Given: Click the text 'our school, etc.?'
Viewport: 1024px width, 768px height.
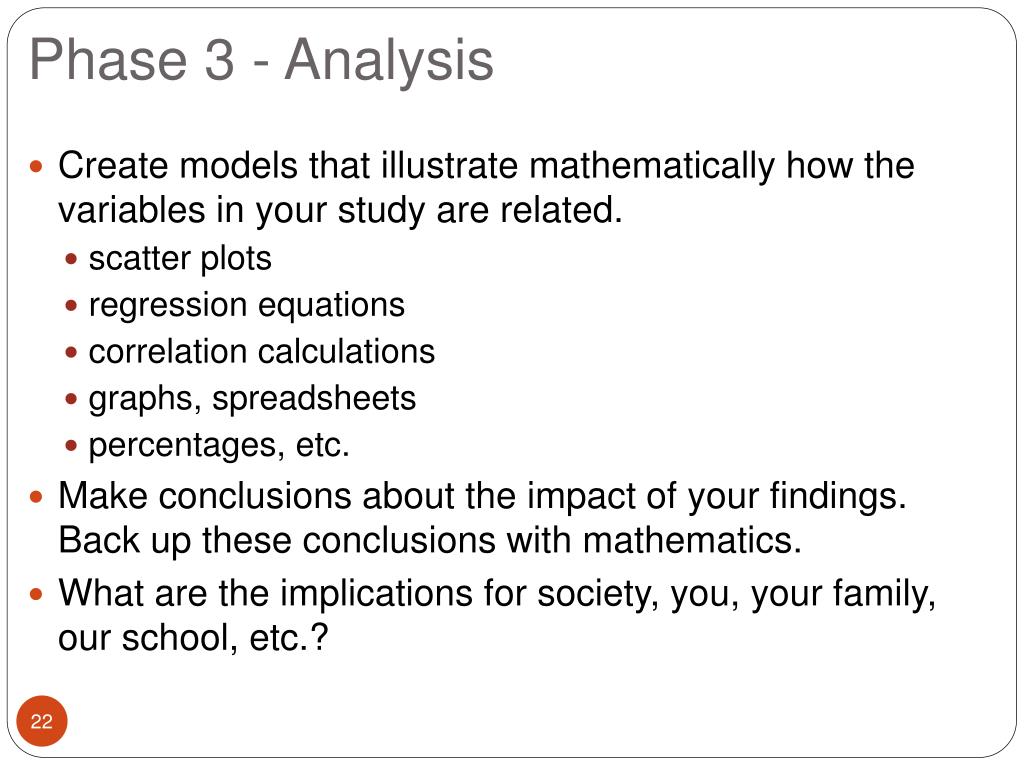Looking at the screenshot, I should 193,638.
